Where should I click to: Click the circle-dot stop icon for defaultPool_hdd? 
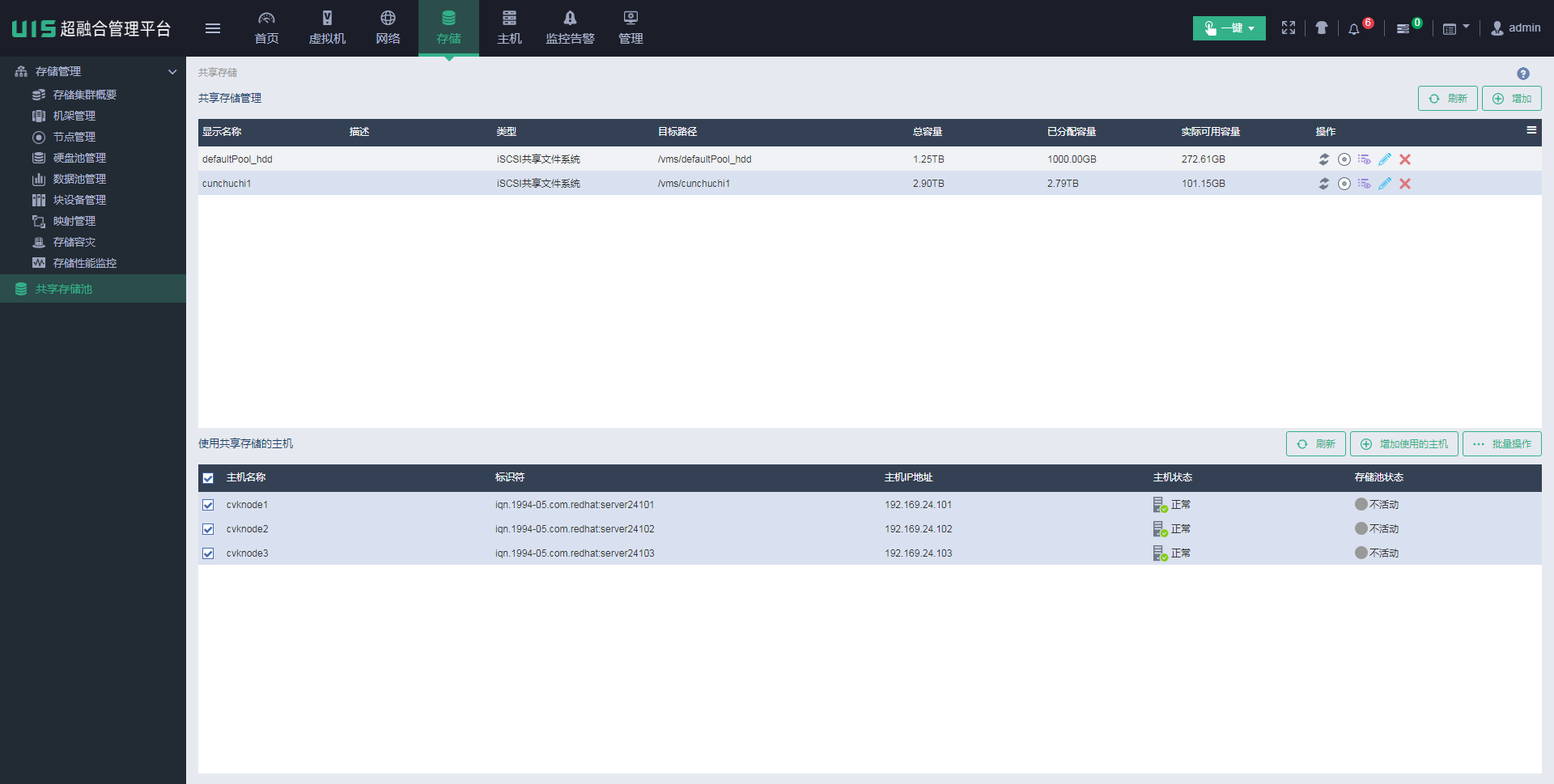[1344, 159]
